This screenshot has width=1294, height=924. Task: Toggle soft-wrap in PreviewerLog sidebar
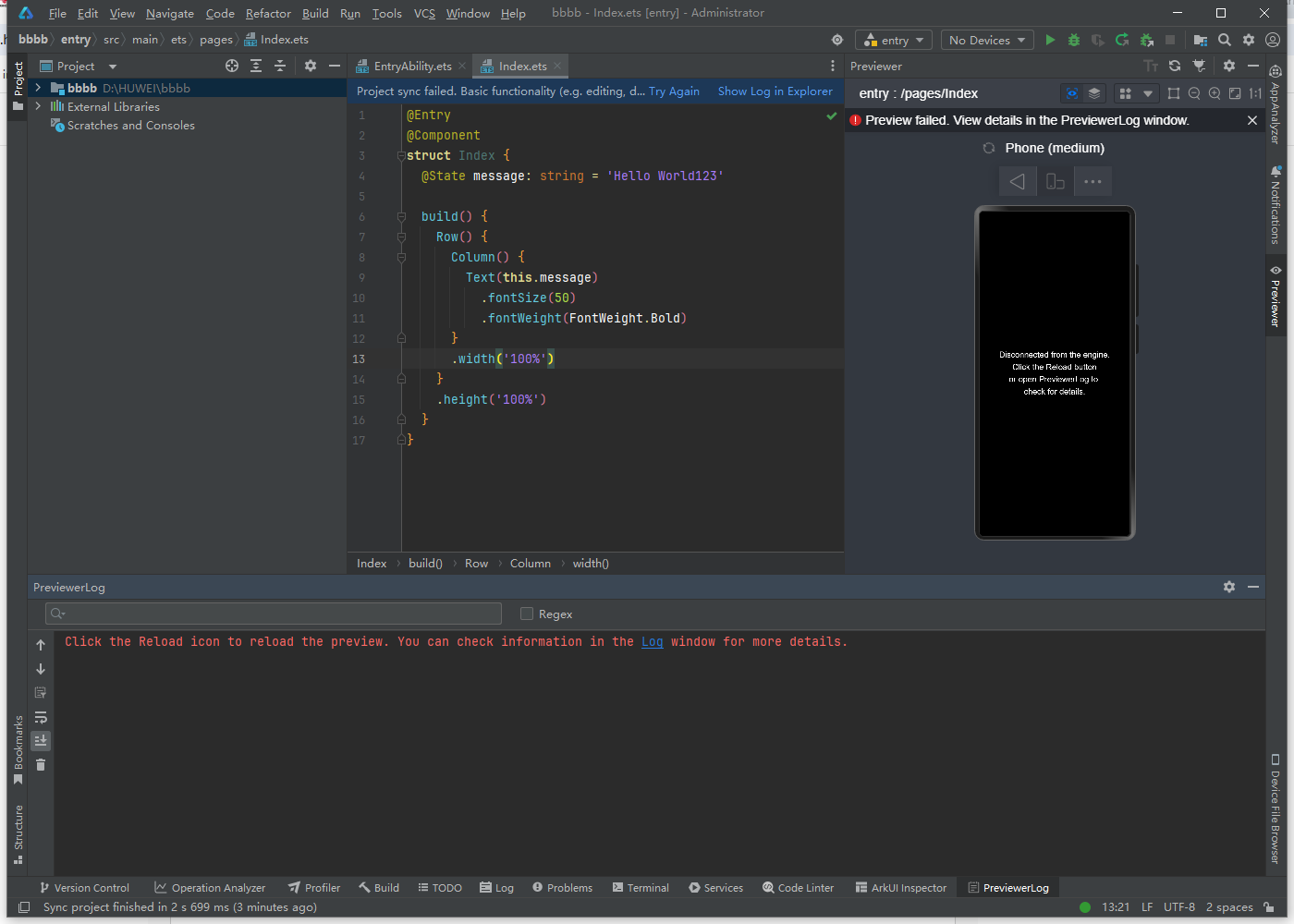point(41,717)
